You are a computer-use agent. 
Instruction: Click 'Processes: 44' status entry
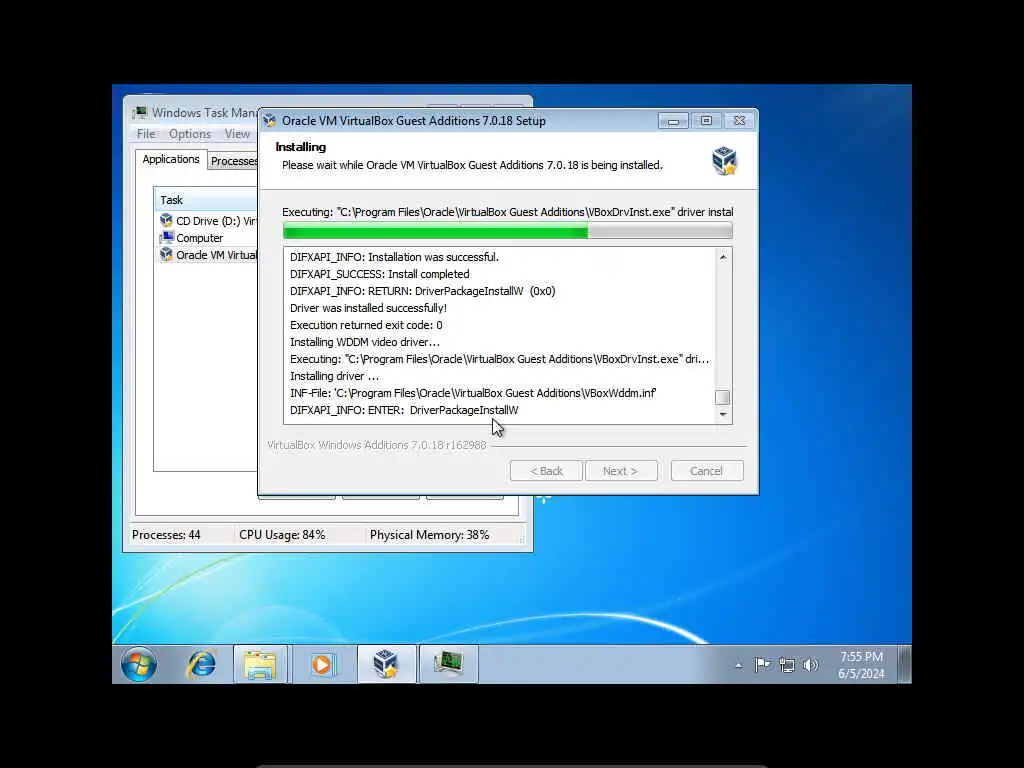[x=167, y=535]
